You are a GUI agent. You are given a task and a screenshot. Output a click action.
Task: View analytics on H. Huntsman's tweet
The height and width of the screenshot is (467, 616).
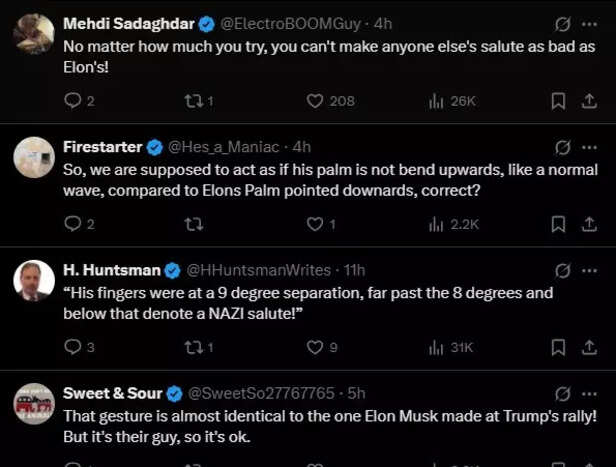pos(437,347)
